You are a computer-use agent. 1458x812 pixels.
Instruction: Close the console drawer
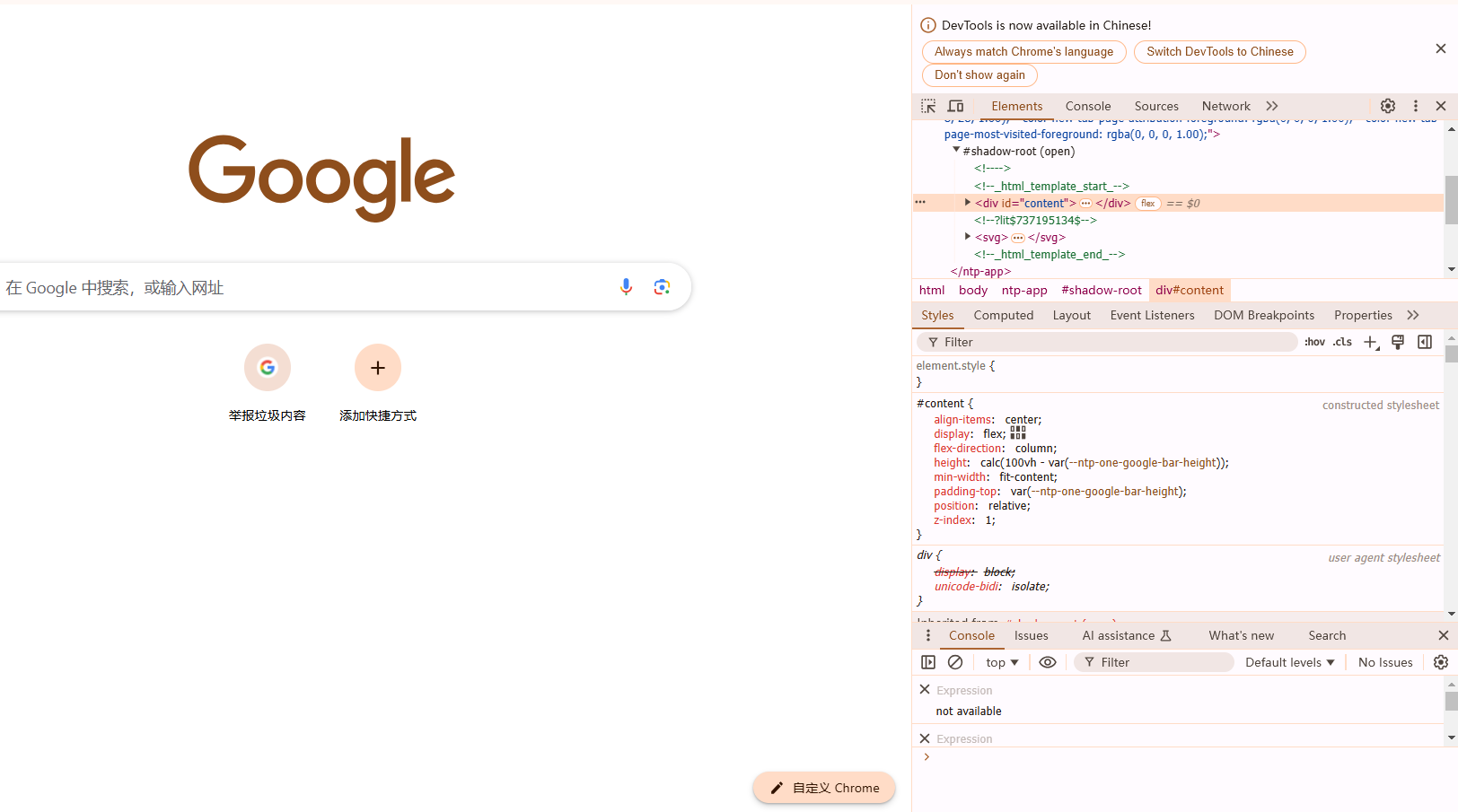pos(1444,635)
